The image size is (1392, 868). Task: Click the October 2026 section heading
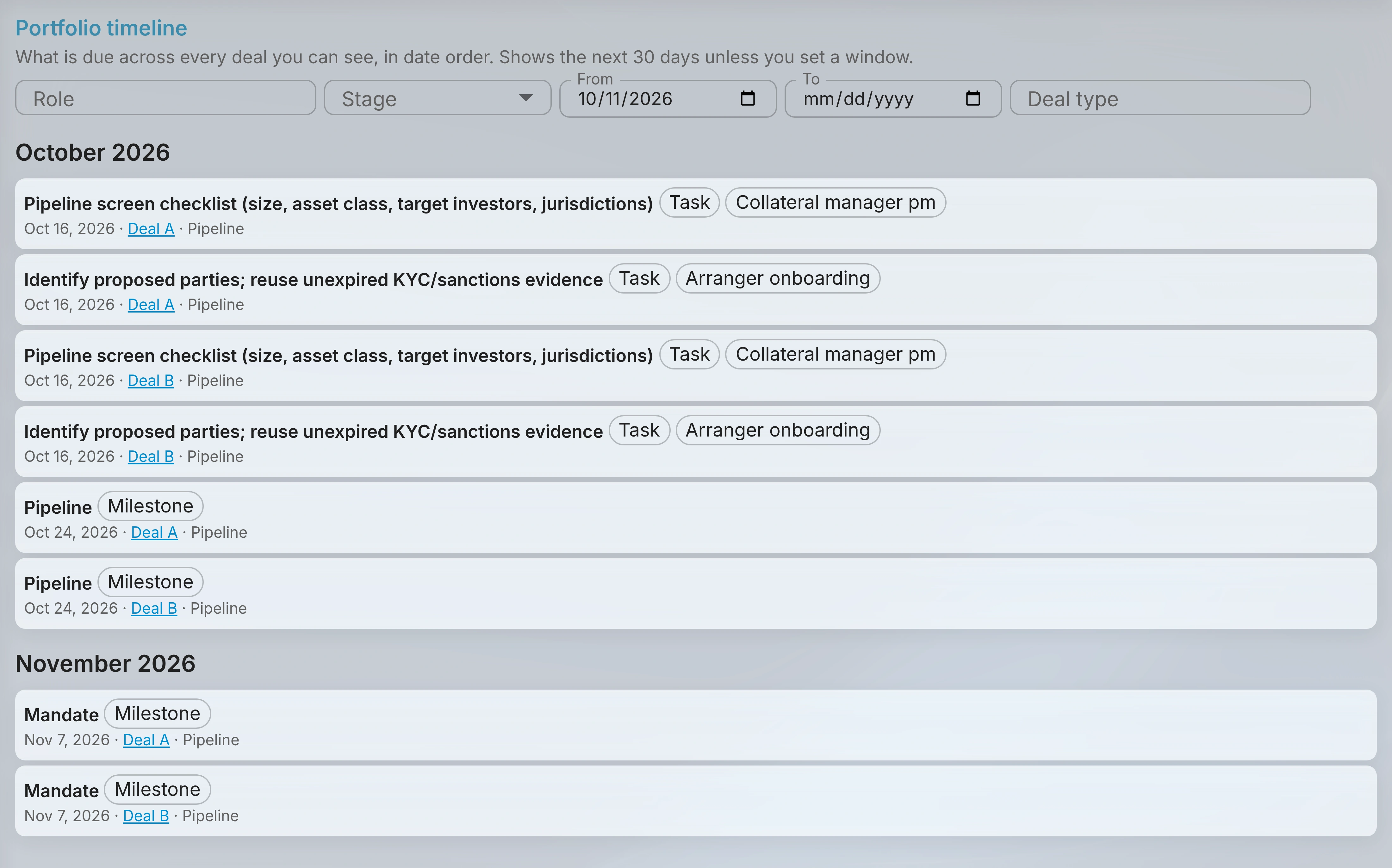click(92, 152)
